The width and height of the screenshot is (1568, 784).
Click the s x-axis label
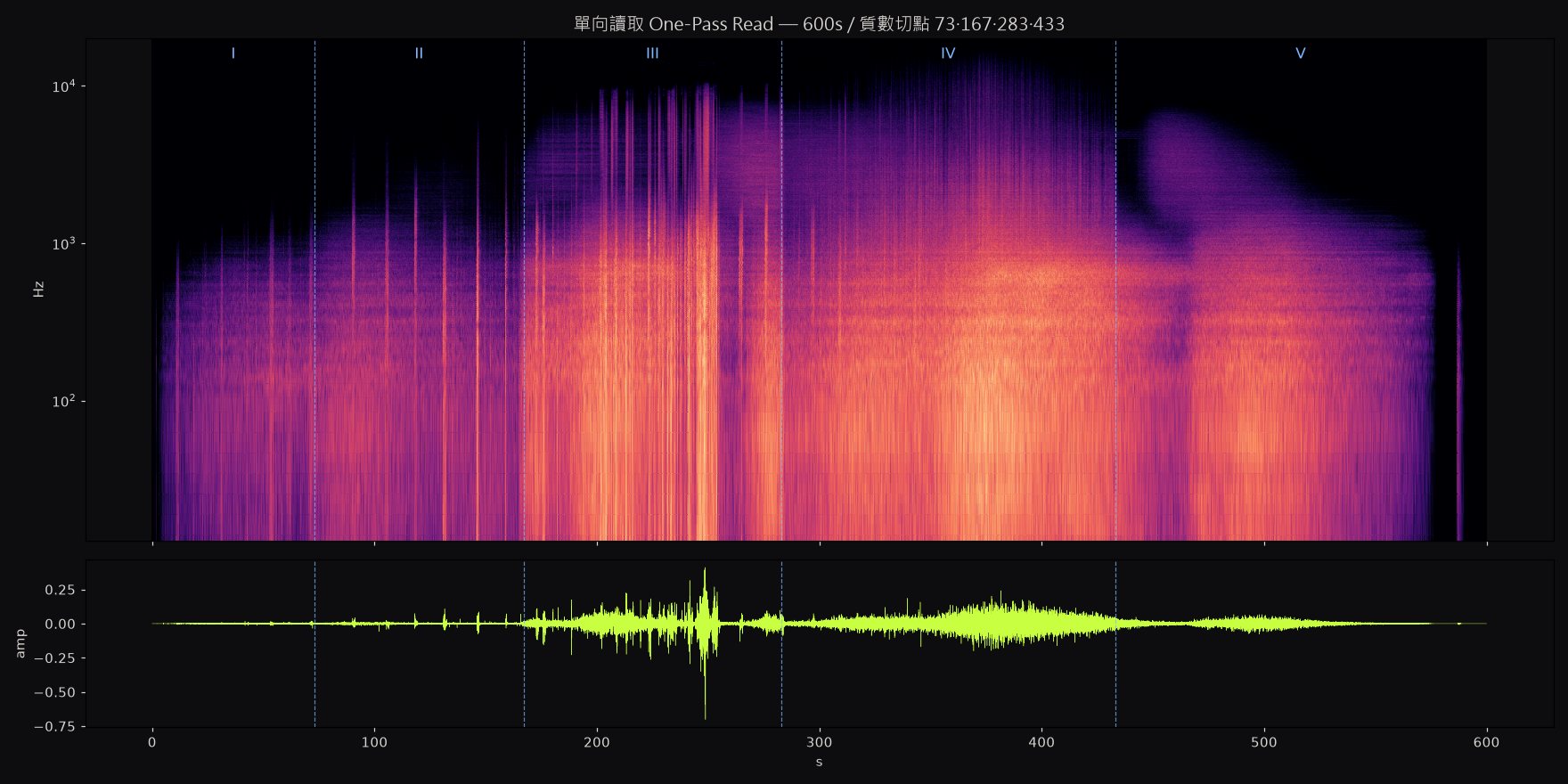point(819,763)
